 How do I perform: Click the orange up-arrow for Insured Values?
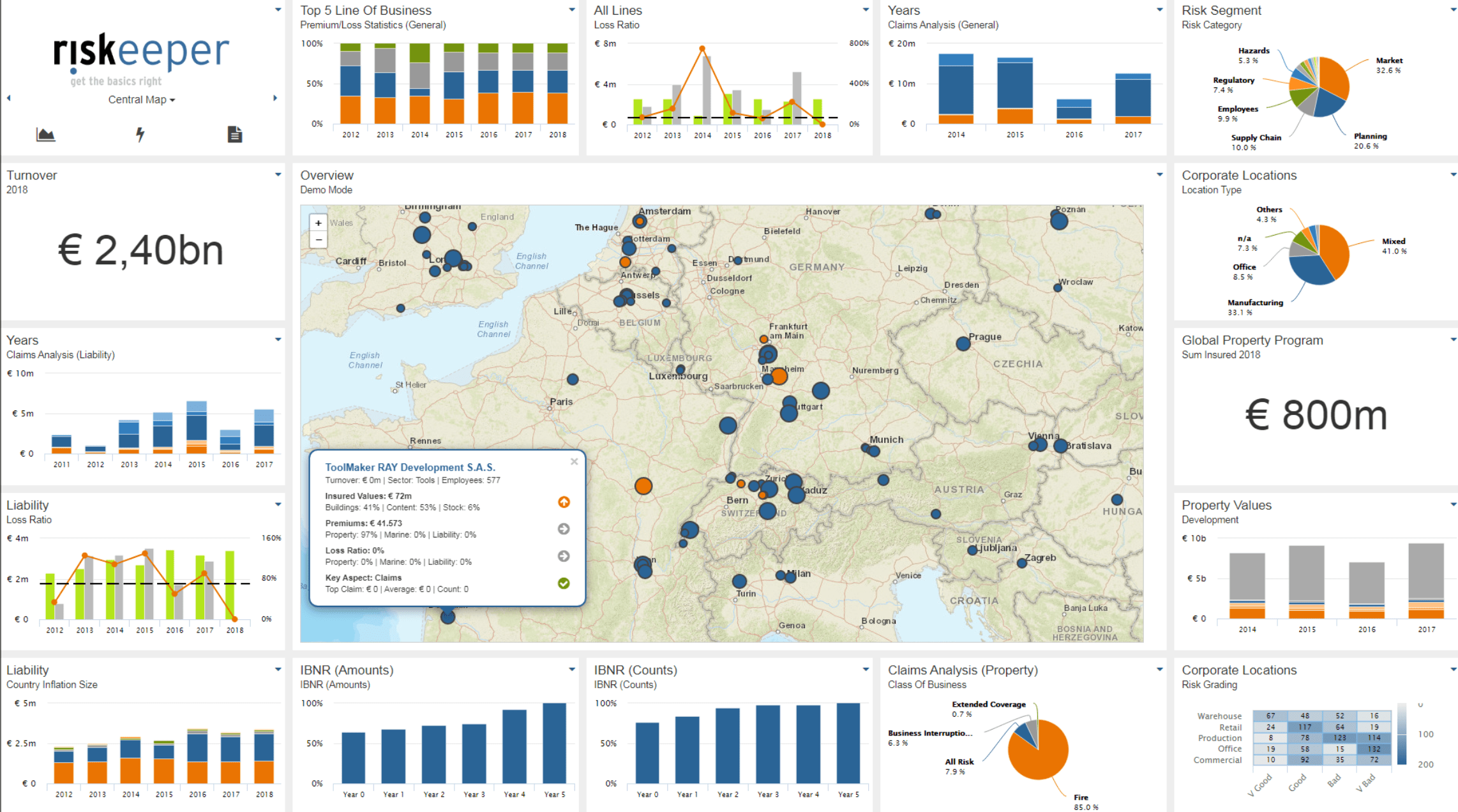point(564,502)
